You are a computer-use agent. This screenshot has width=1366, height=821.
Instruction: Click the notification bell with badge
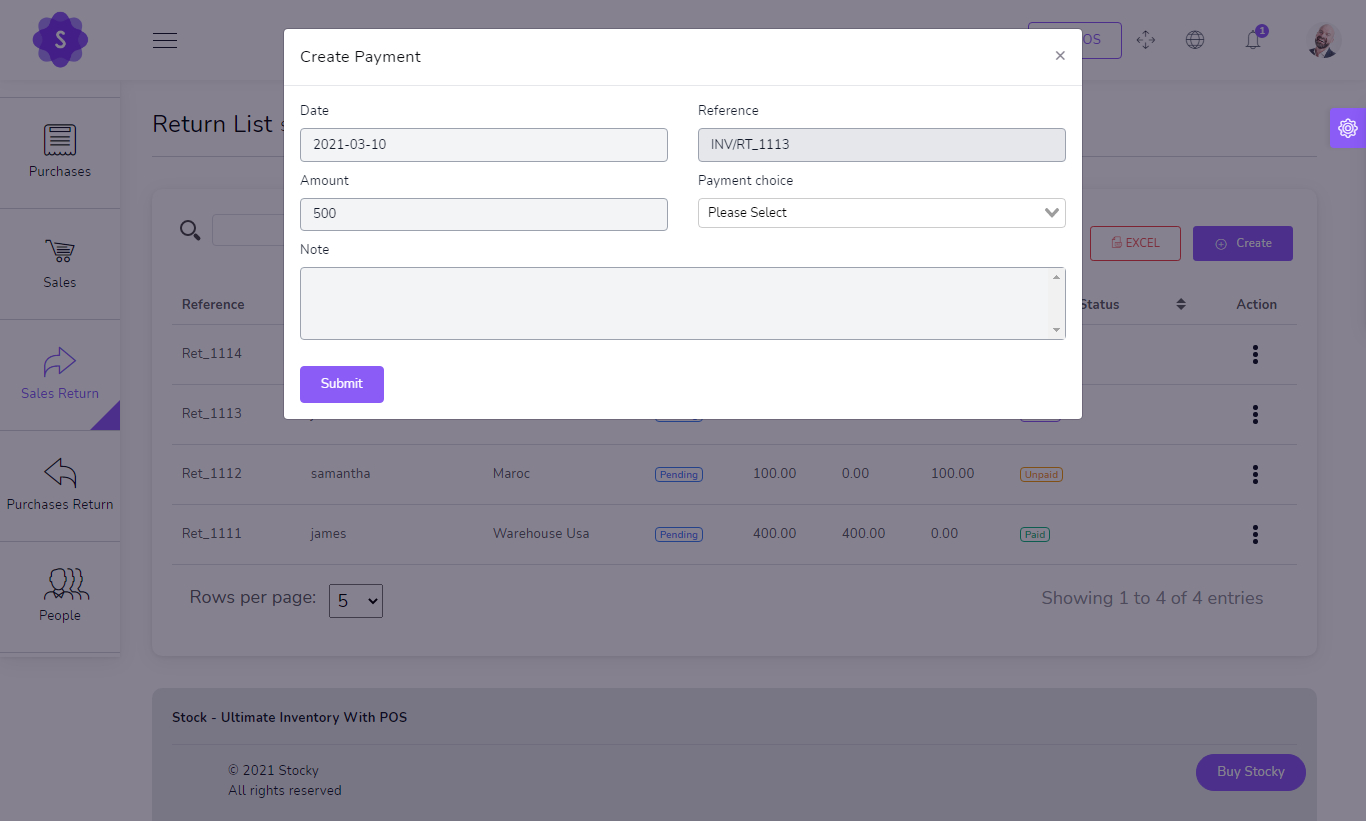click(1253, 40)
